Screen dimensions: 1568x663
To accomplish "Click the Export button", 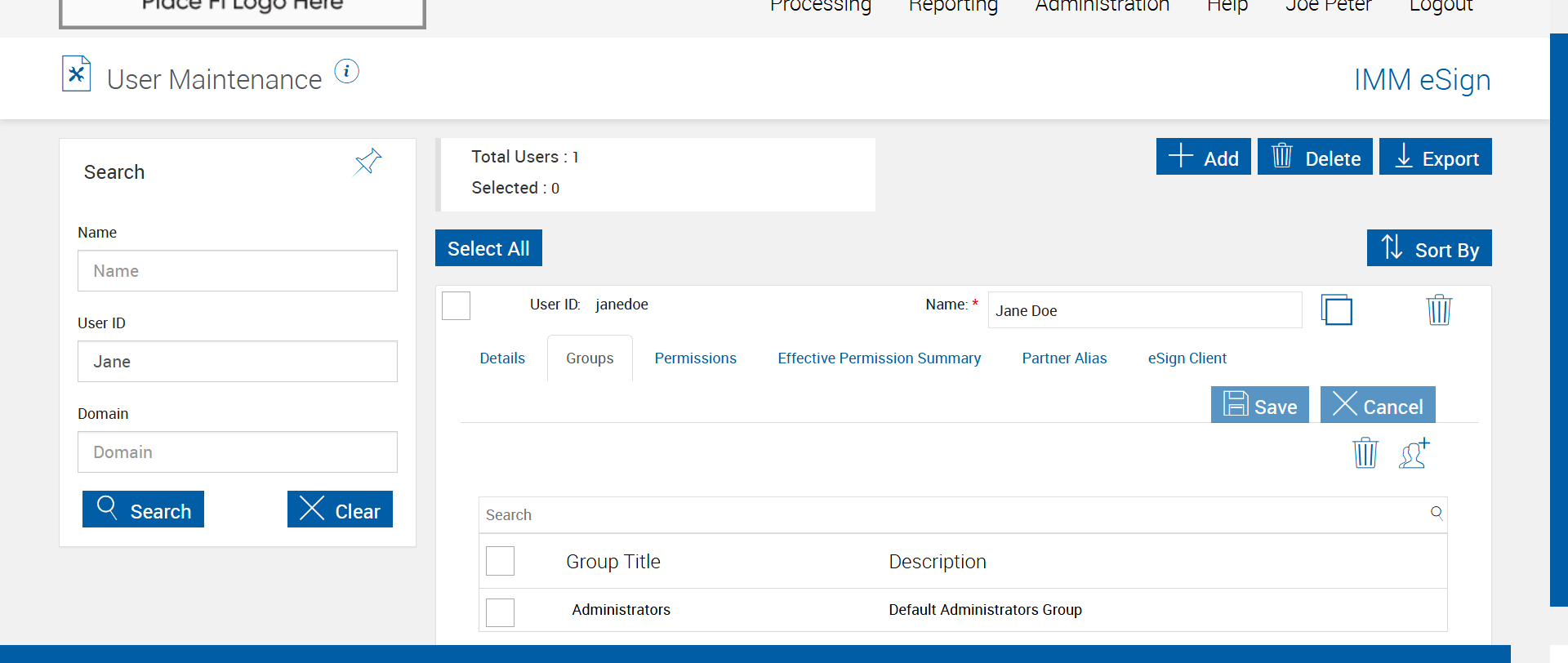I will click(1435, 157).
